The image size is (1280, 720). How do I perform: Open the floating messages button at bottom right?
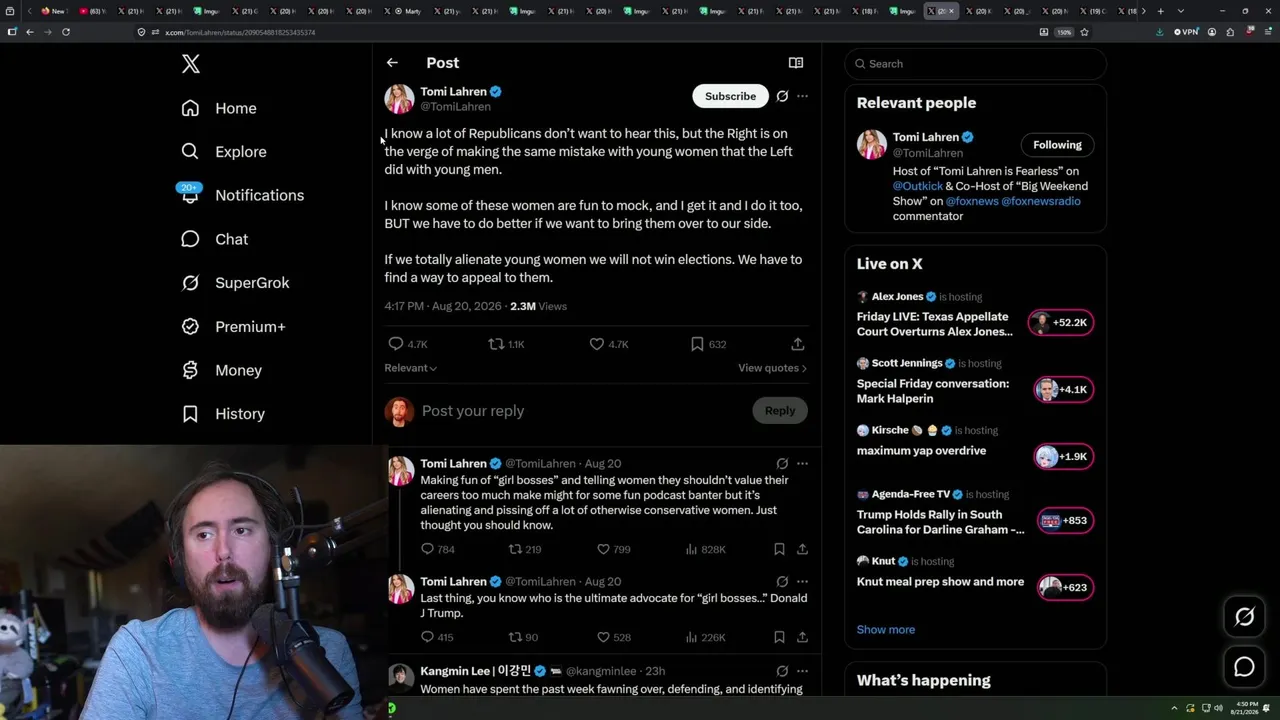(1244, 667)
